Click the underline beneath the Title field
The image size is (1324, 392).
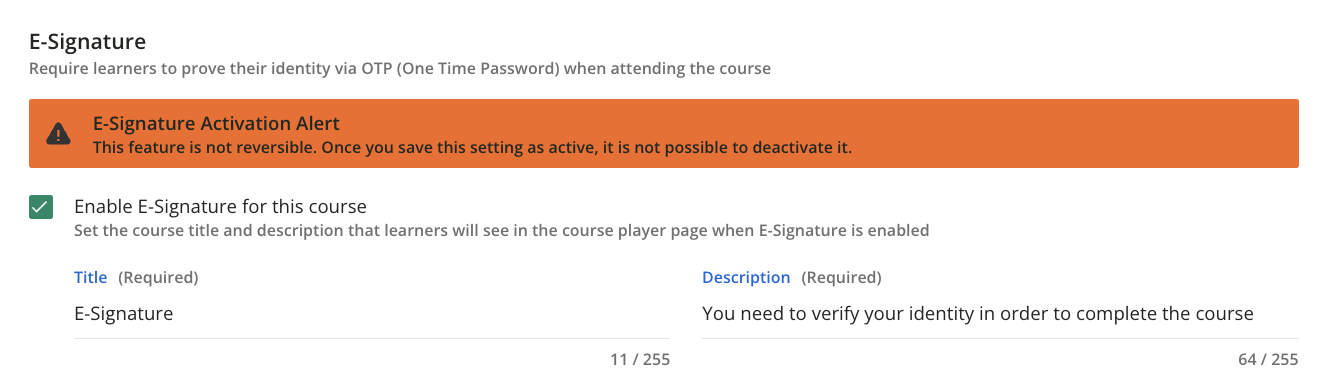pyautogui.click(x=372, y=338)
